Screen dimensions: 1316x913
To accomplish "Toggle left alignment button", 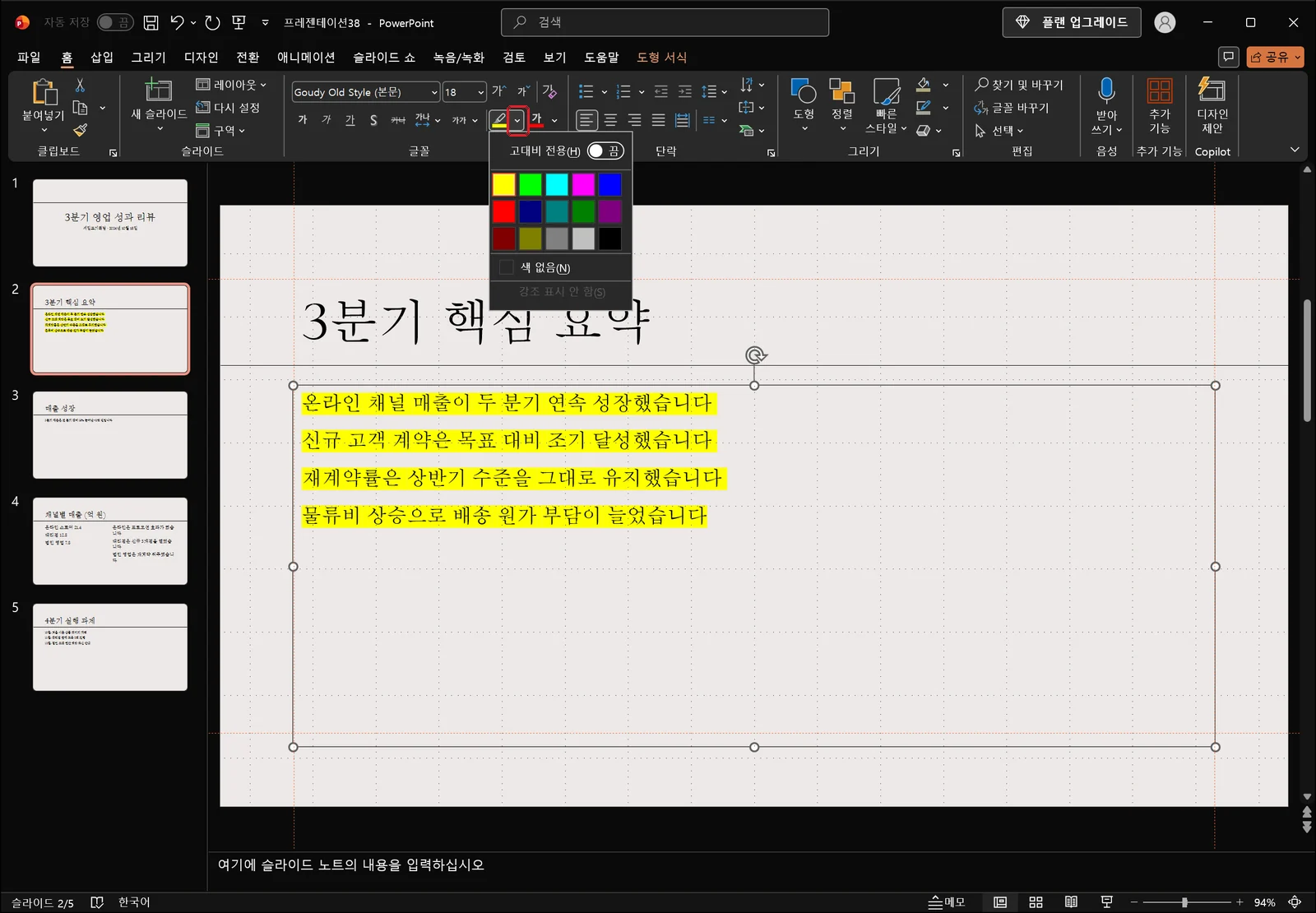I will [586, 120].
